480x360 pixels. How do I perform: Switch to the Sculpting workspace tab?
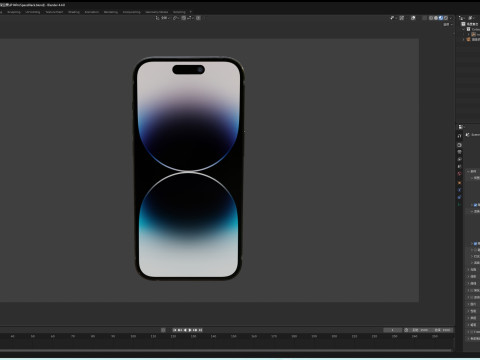coord(14,12)
